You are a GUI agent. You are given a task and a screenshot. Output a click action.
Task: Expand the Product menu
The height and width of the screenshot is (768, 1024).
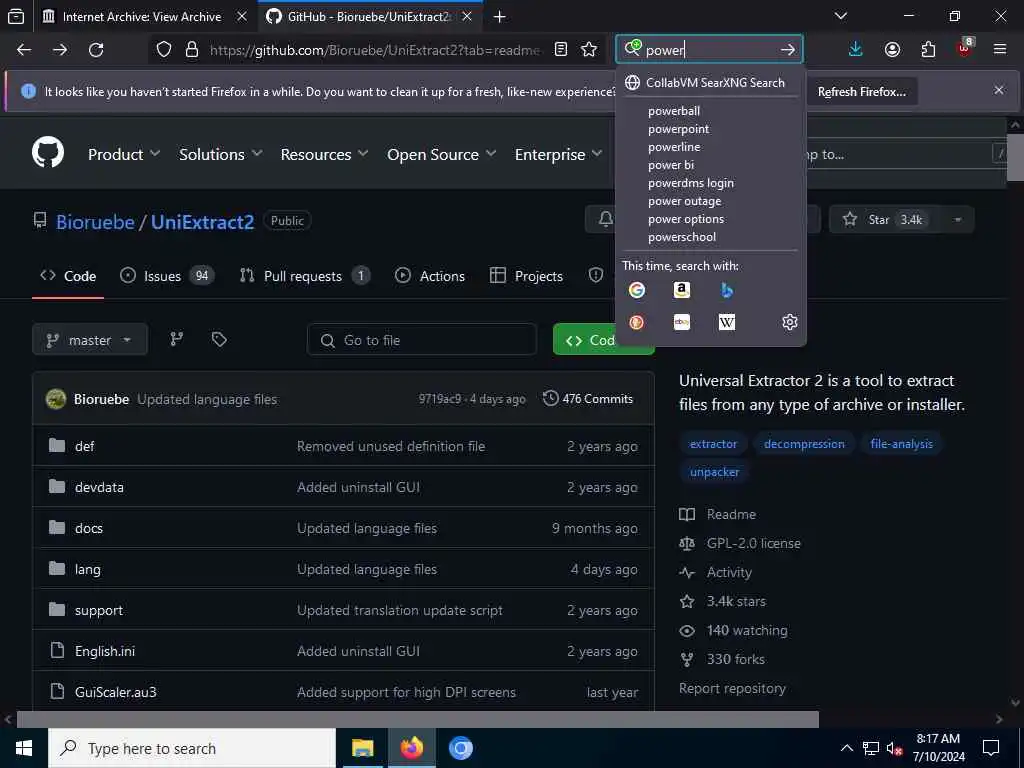click(x=124, y=155)
